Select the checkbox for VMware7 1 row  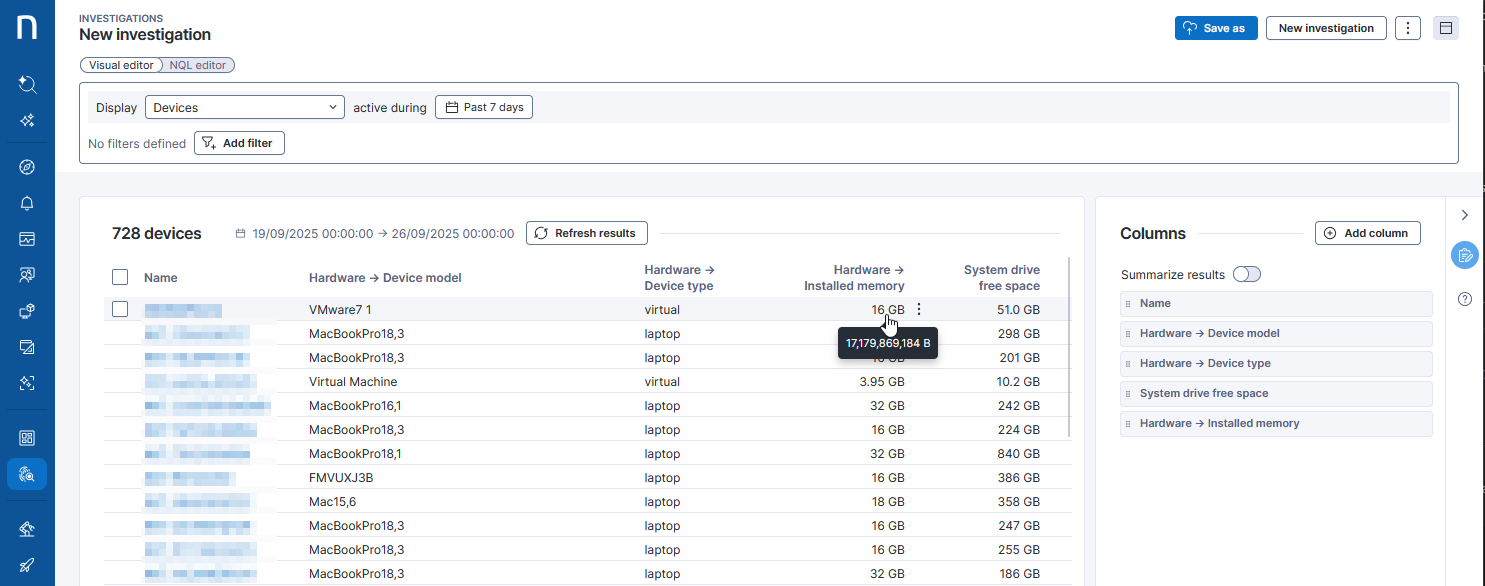pyautogui.click(x=120, y=309)
